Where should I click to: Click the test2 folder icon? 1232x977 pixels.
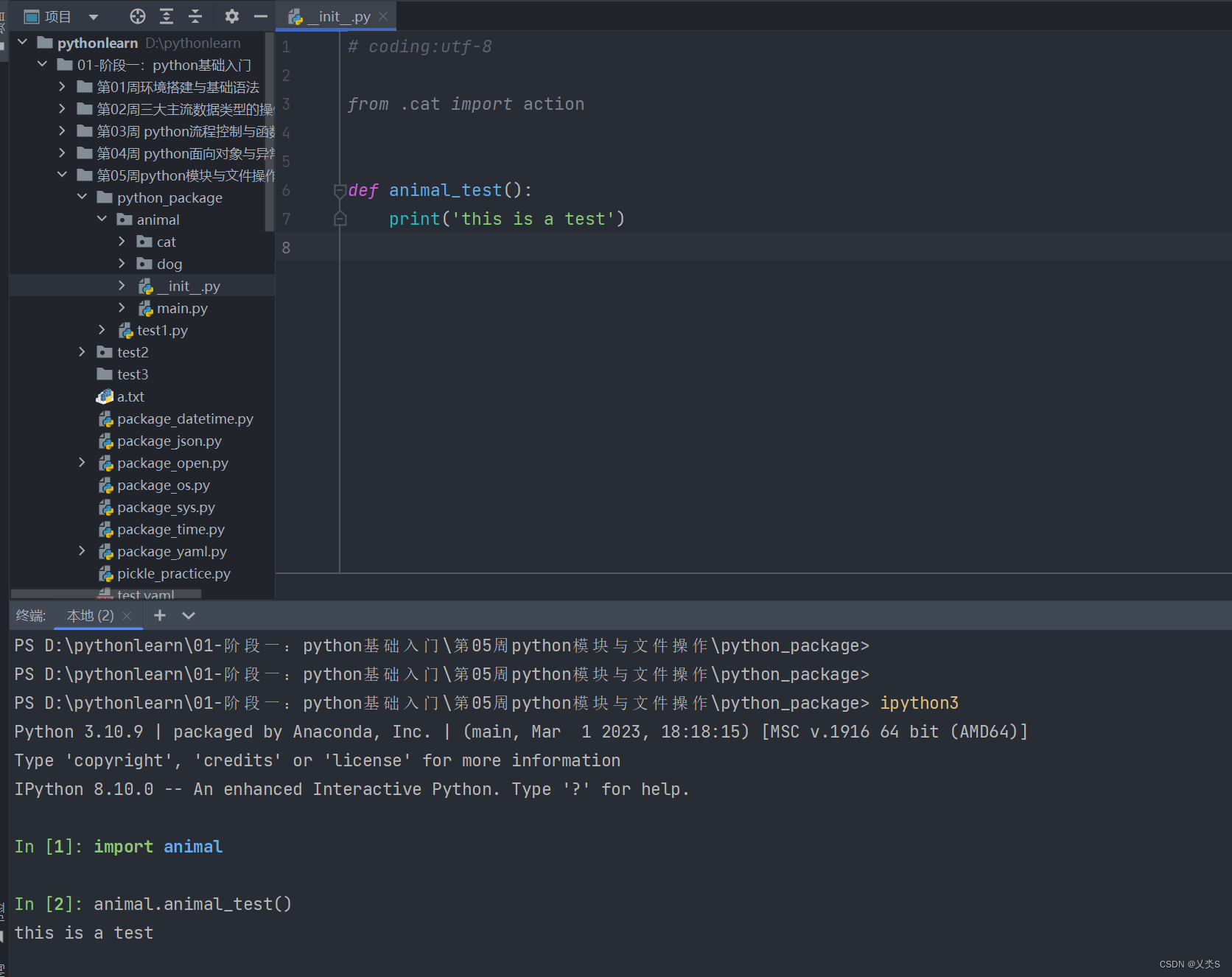click(105, 352)
